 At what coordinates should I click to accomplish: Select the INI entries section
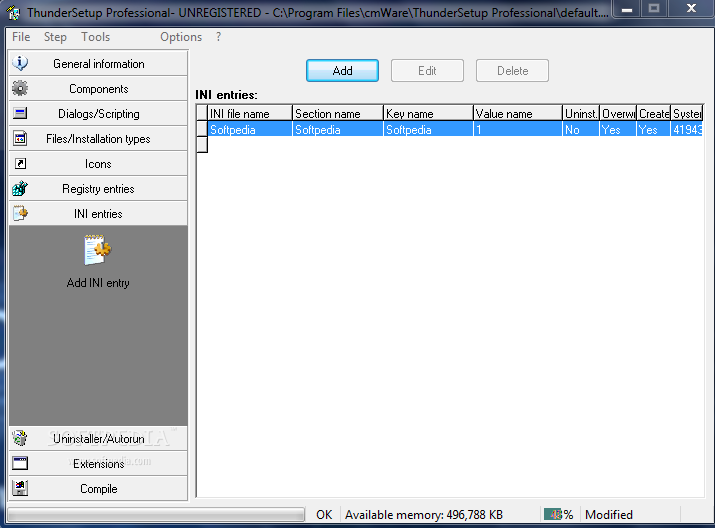[98, 213]
